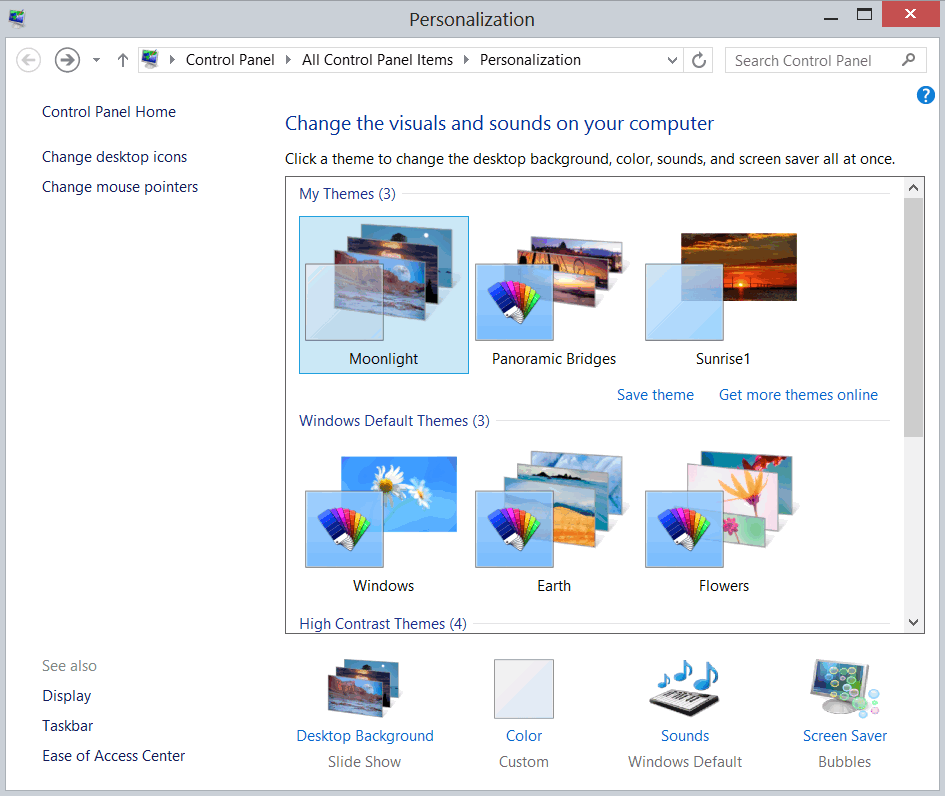Open Desktop Background slide show icon
The image size is (945, 796).
(364, 688)
